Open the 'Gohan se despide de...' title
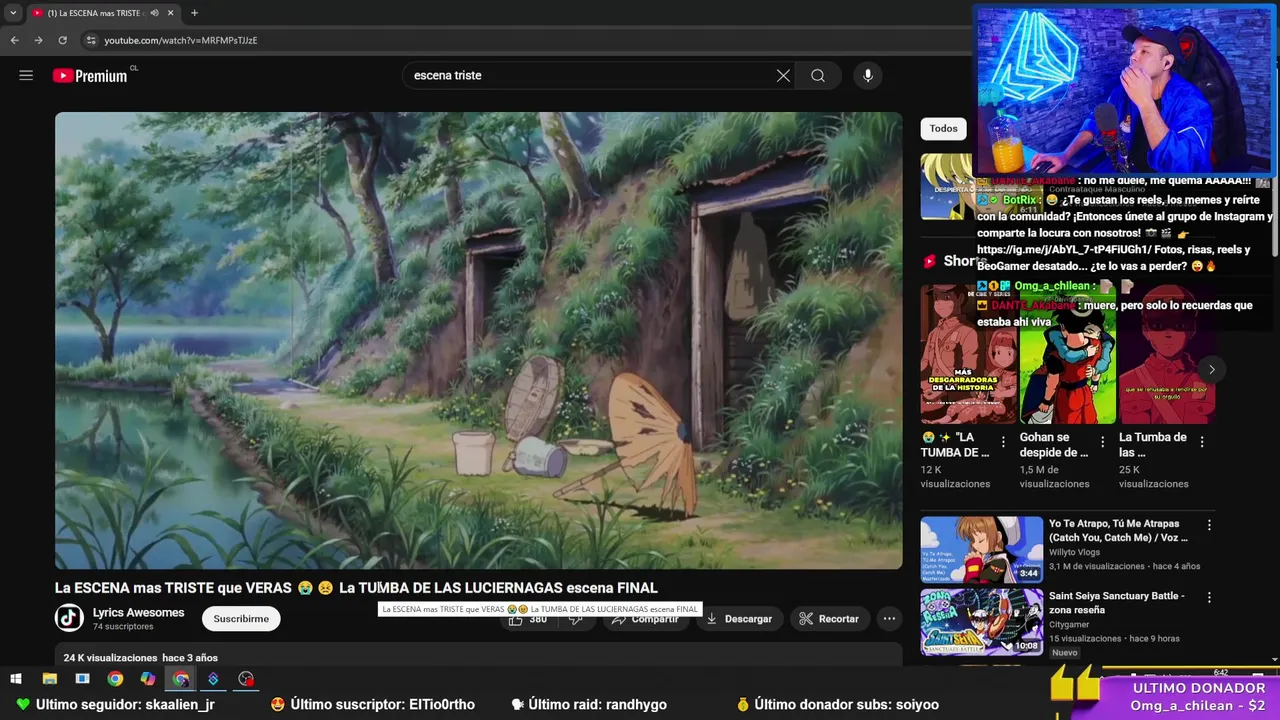This screenshot has height=720, width=1280. pyautogui.click(x=1054, y=445)
